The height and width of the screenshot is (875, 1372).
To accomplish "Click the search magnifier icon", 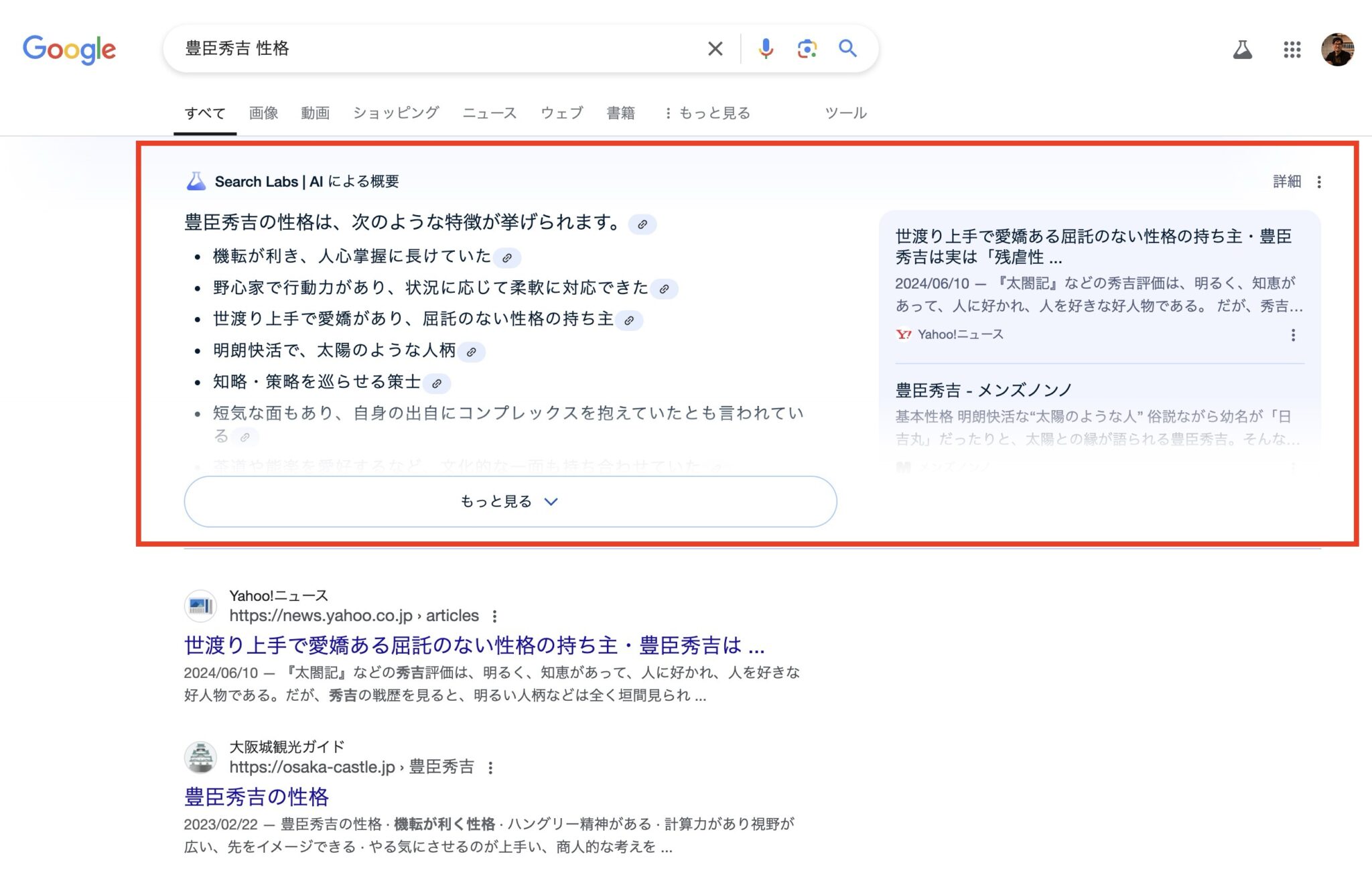I will click(x=847, y=48).
